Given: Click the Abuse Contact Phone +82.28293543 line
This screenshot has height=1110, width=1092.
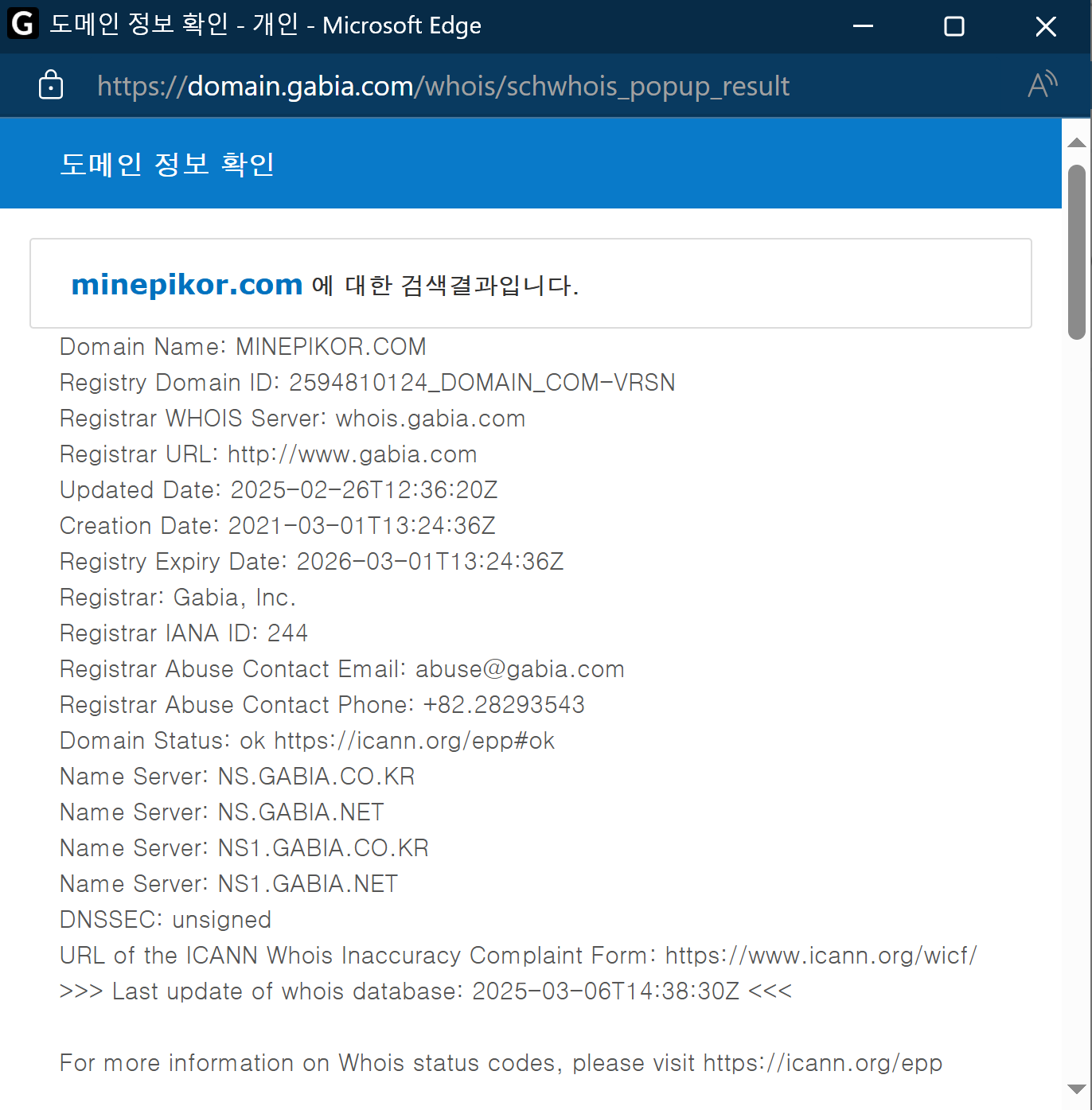Looking at the screenshot, I should pos(322,705).
